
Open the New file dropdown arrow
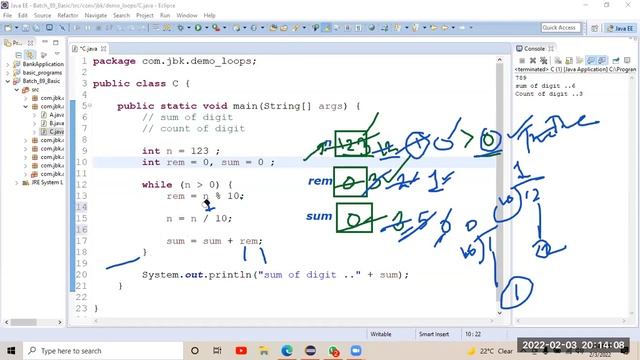click(16, 28)
